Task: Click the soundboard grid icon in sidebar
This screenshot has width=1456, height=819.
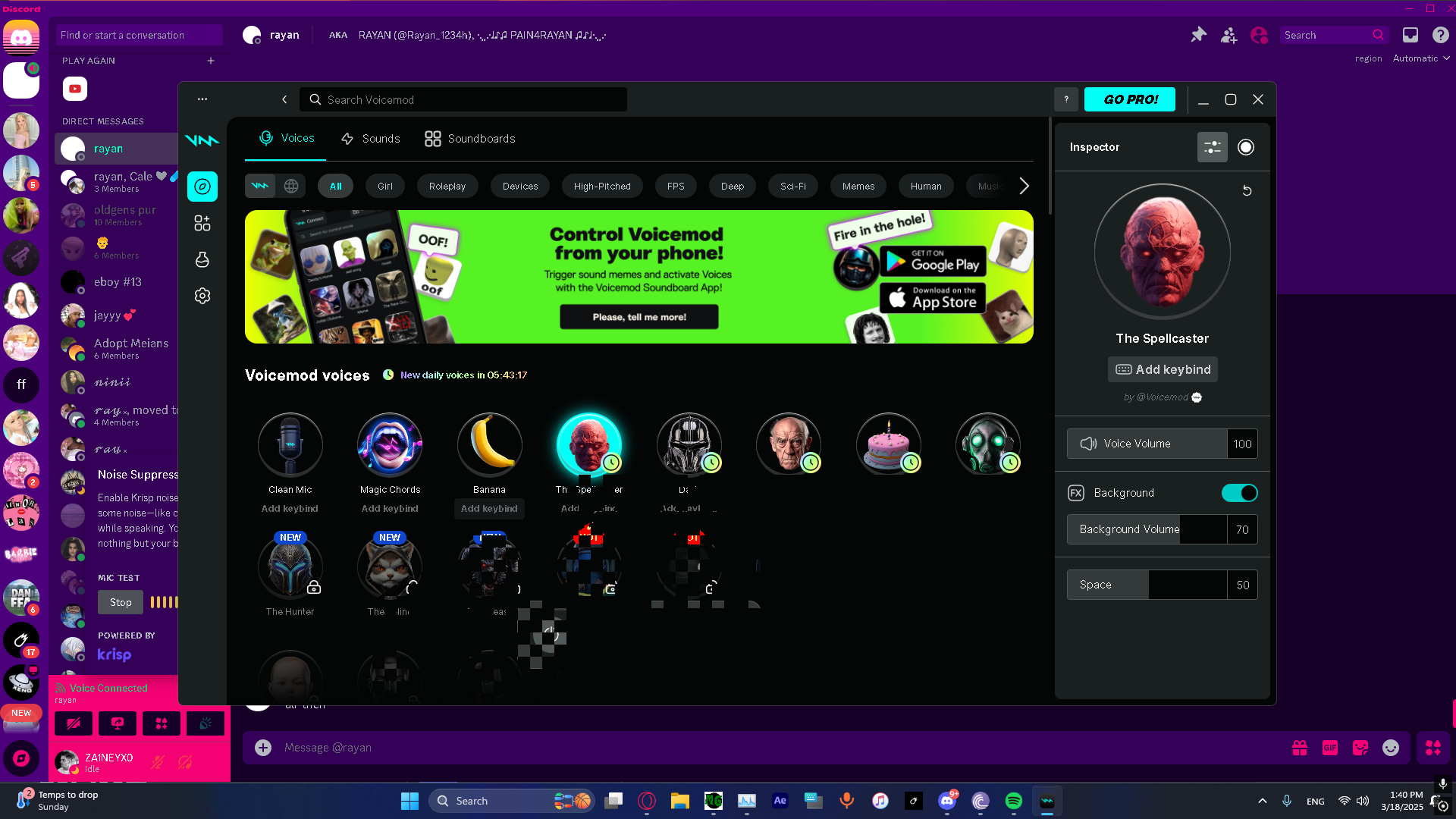Action: [x=202, y=223]
